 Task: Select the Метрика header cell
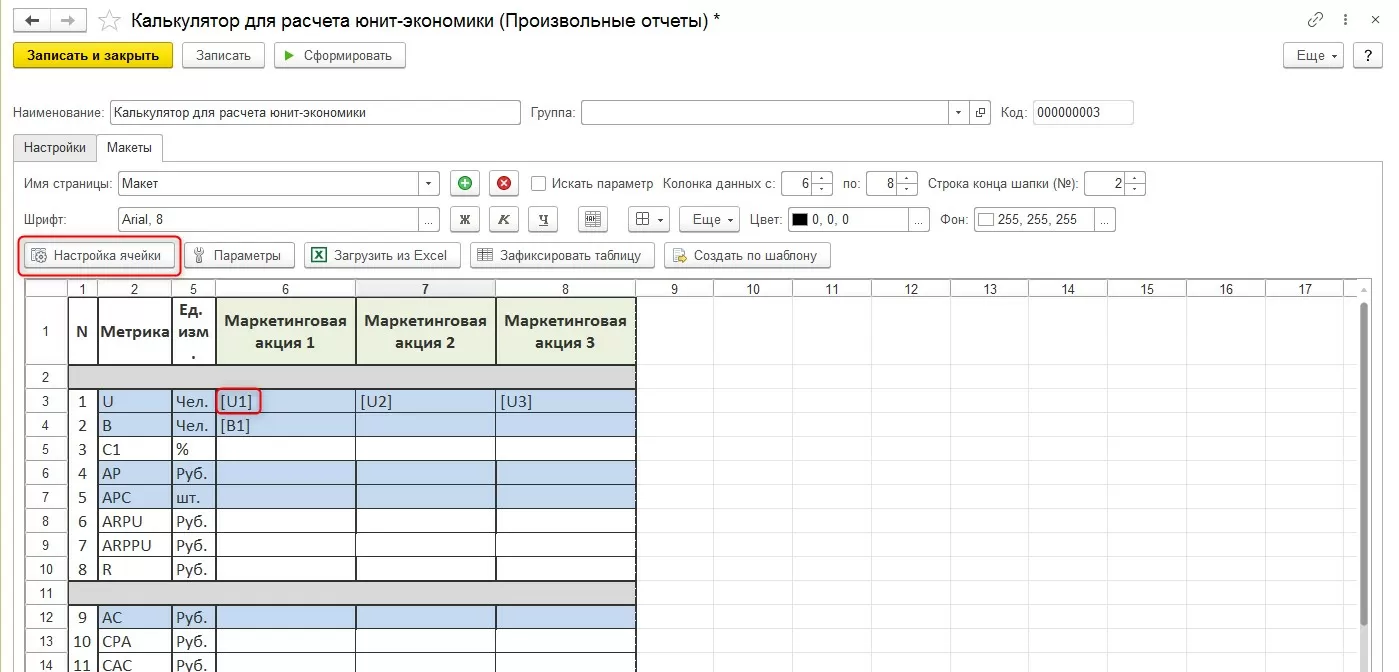click(x=134, y=331)
